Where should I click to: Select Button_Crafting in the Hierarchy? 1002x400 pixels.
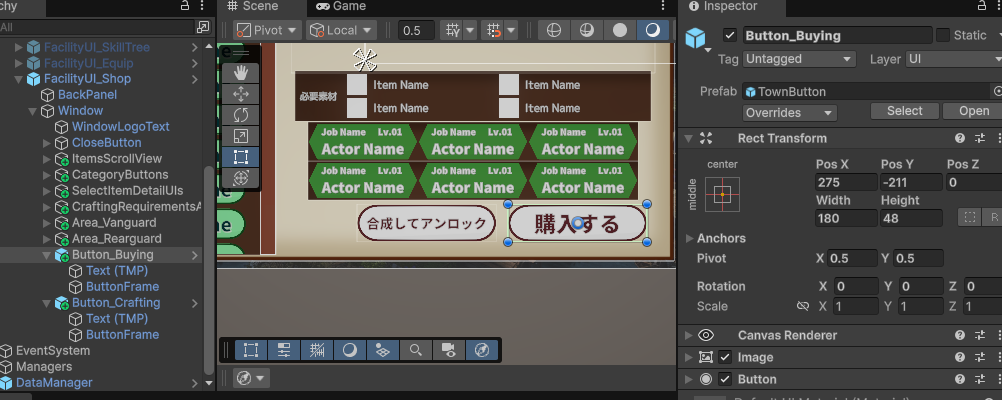point(116,303)
